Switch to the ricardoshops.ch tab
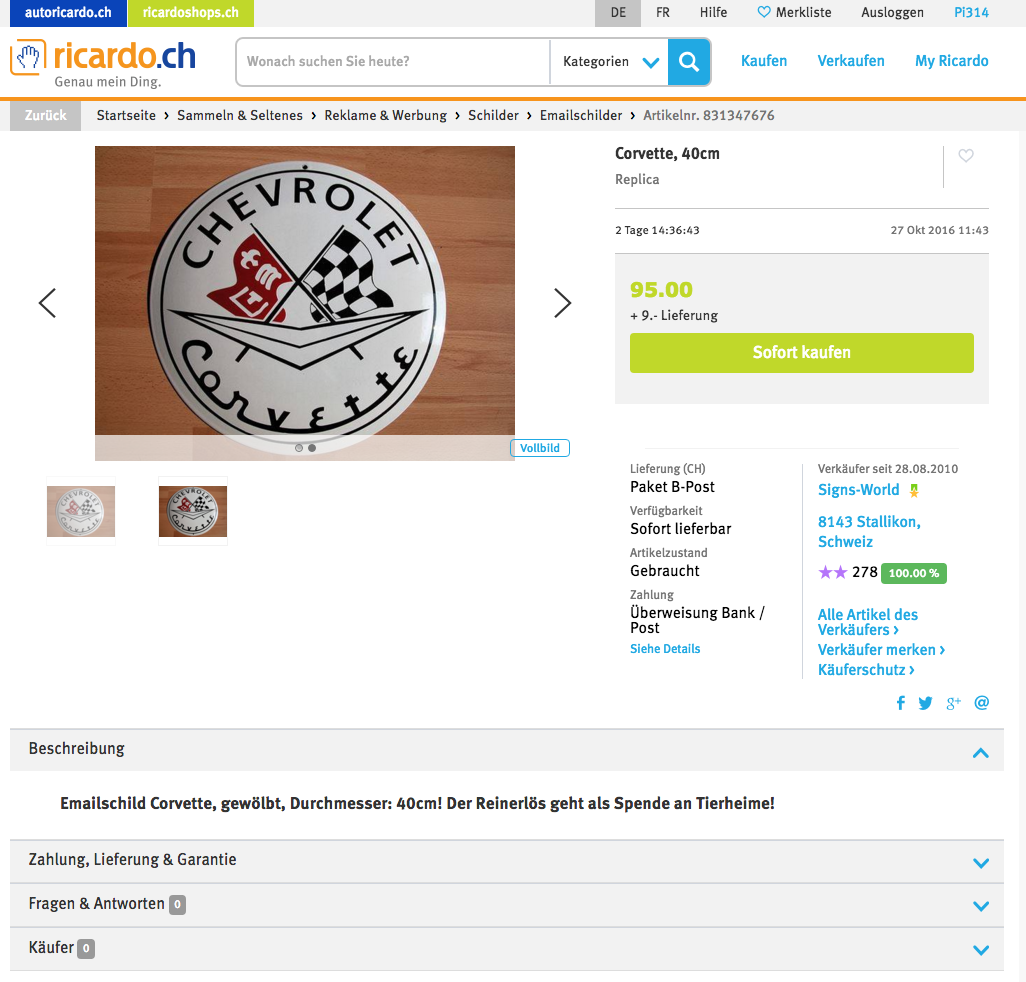This screenshot has width=1026, height=982. [190, 13]
